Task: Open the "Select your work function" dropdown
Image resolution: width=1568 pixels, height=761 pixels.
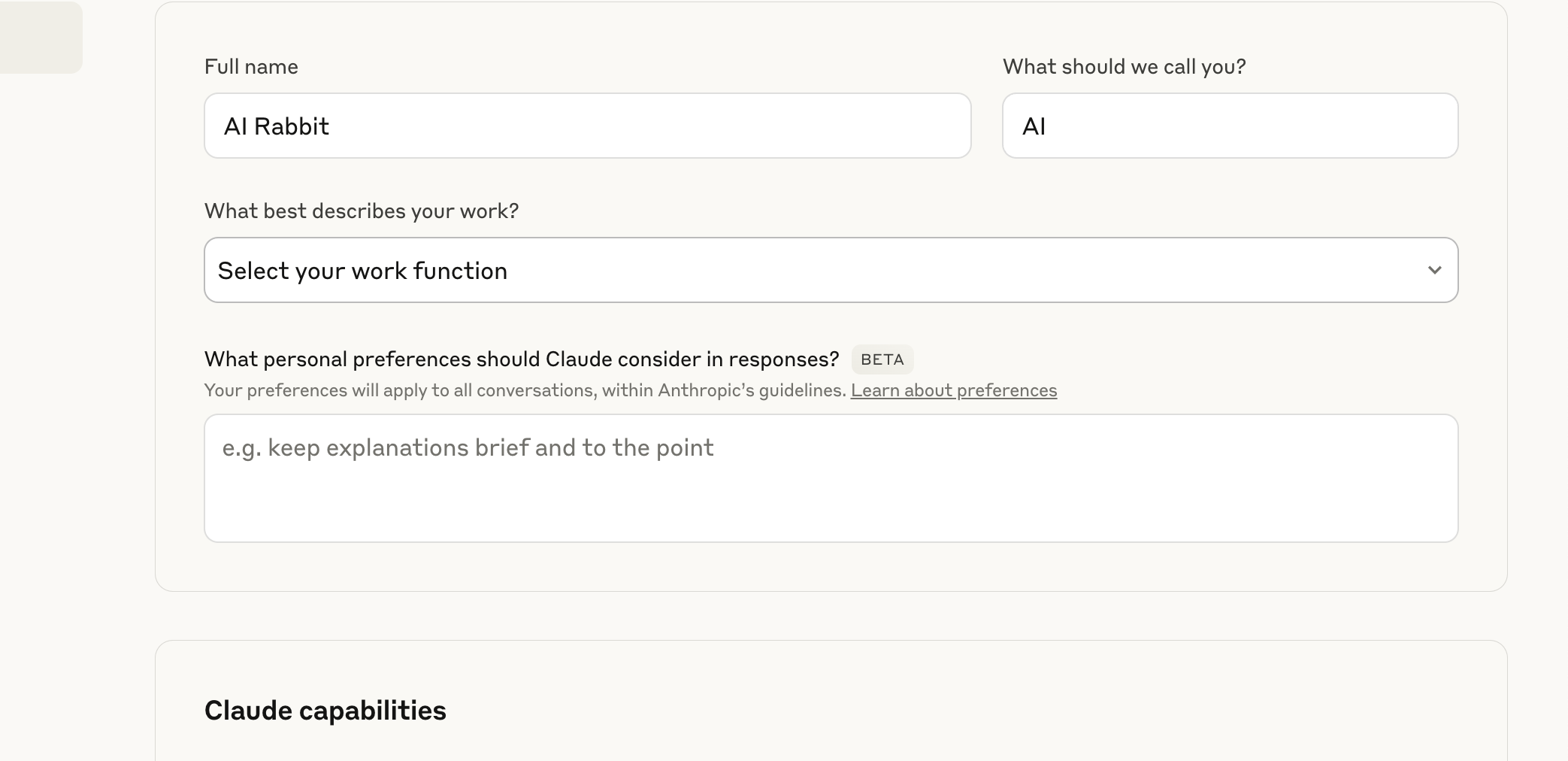Action: coord(830,270)
